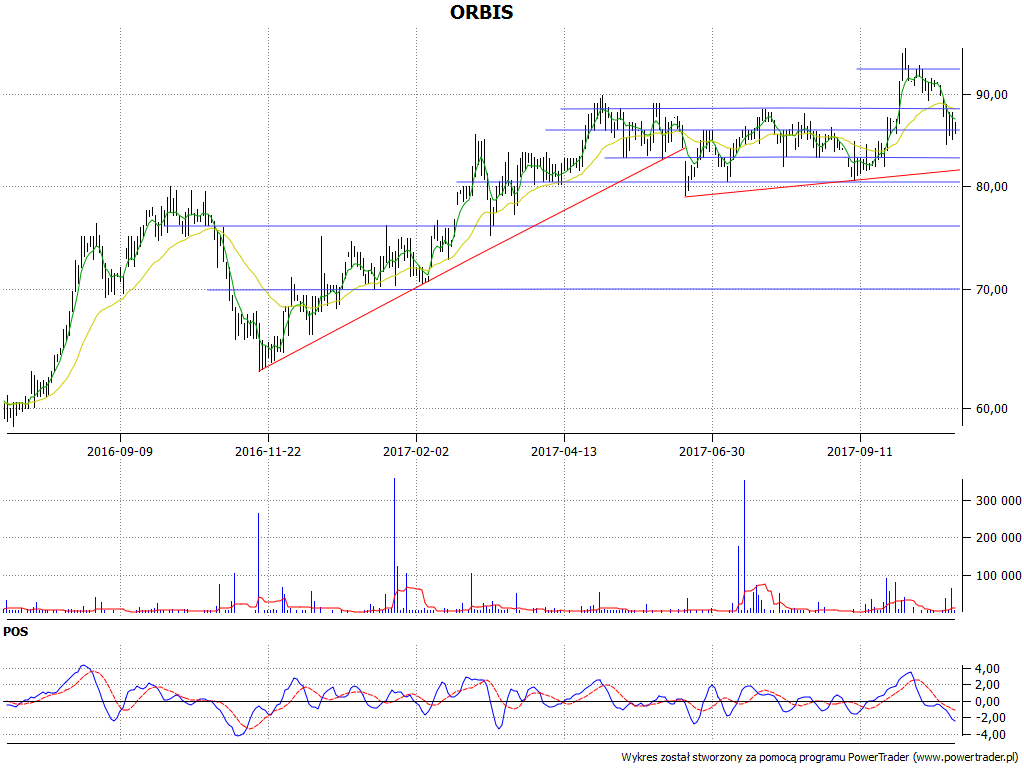Select the 300 000 volume axis label

tap(997, 501)
